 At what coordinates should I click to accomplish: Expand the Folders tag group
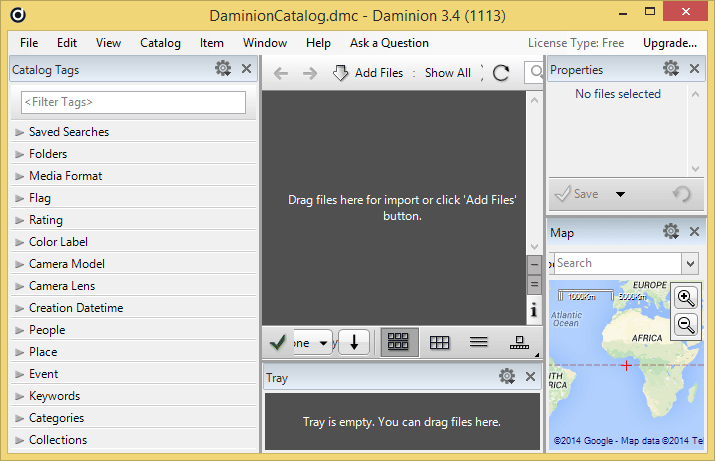pyautogui.click(x=19, y=154)
